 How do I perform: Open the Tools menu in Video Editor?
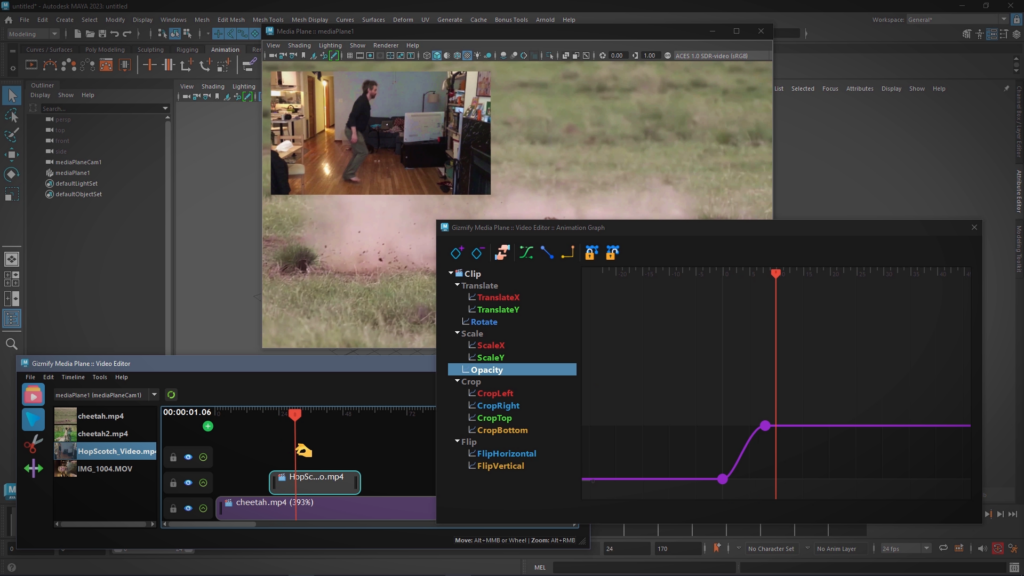pos(99,377)
